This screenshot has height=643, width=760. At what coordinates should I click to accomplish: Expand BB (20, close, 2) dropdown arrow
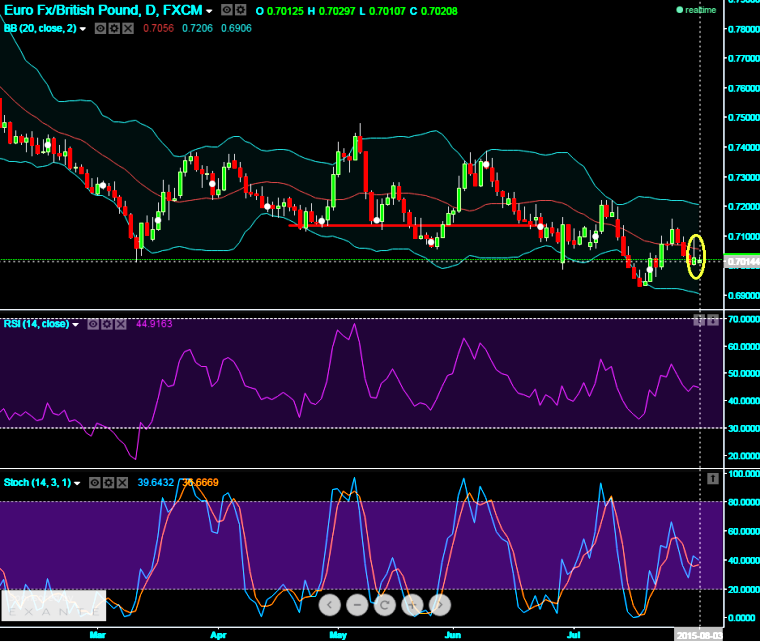click(83, 29)
